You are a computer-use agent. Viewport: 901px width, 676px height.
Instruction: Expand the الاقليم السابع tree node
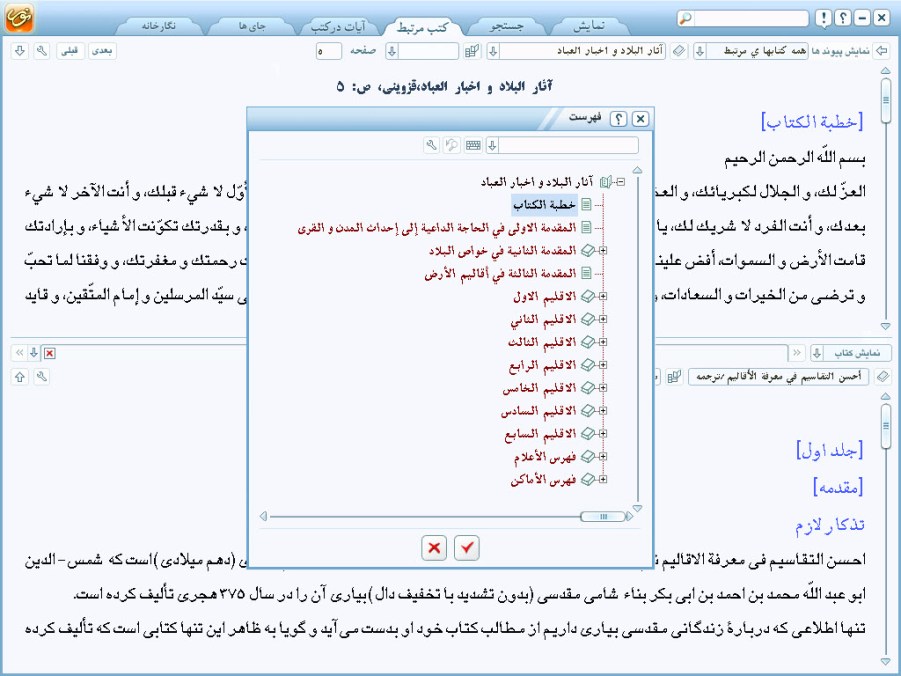click(603, 433)
